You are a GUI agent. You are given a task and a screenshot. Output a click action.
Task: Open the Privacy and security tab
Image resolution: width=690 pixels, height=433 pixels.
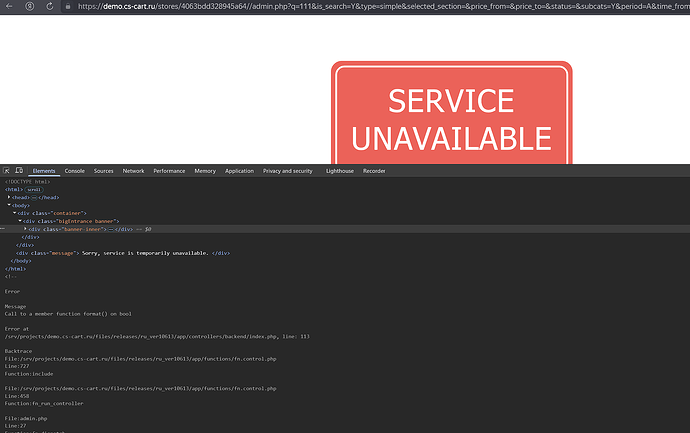coord(288,171)
